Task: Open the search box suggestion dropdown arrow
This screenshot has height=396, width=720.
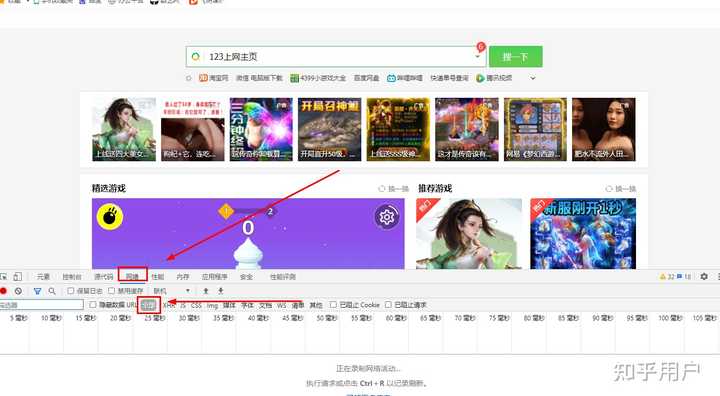Action: coord(478,57)
